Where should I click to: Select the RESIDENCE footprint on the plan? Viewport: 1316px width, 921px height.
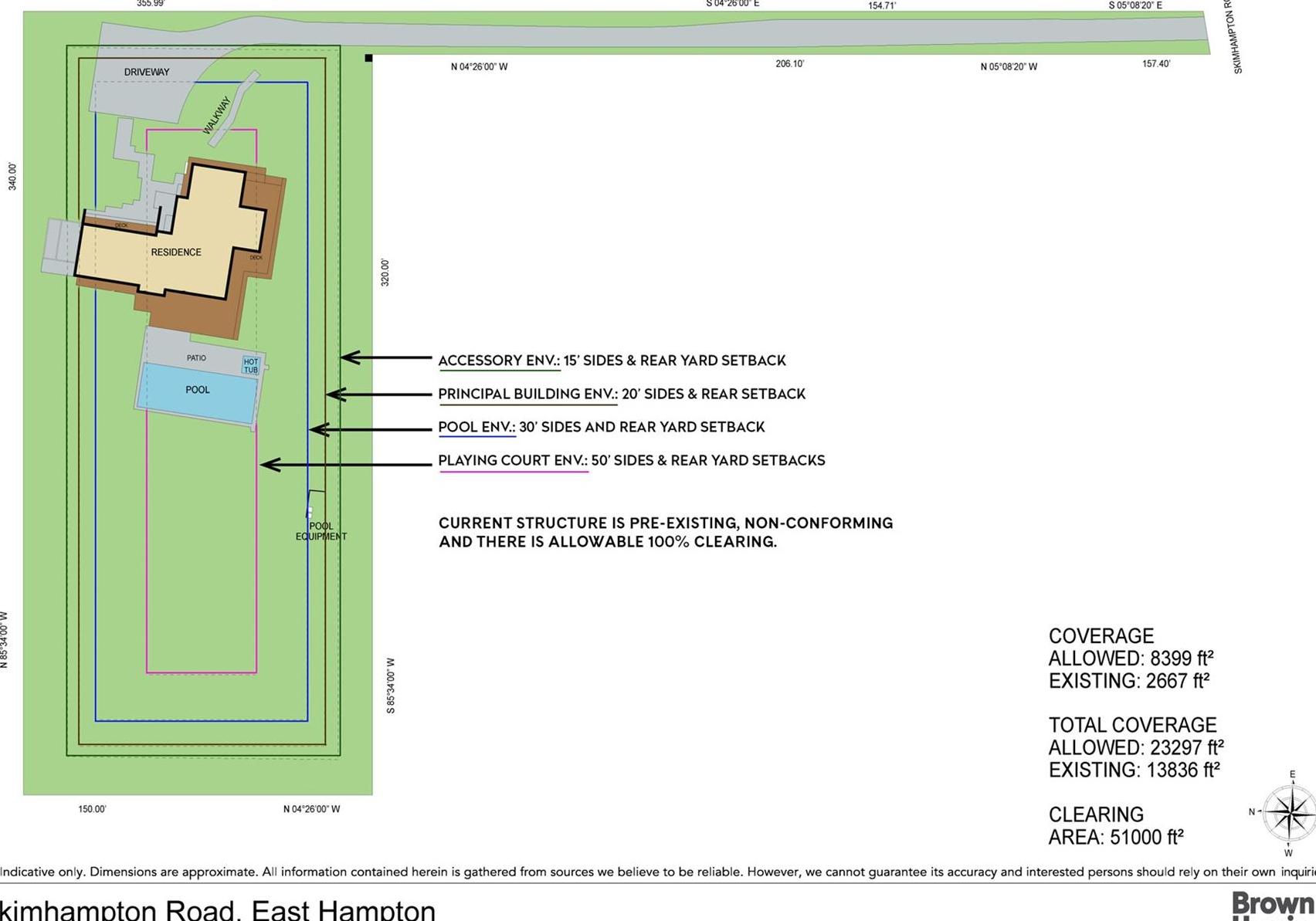coord(176,252)
